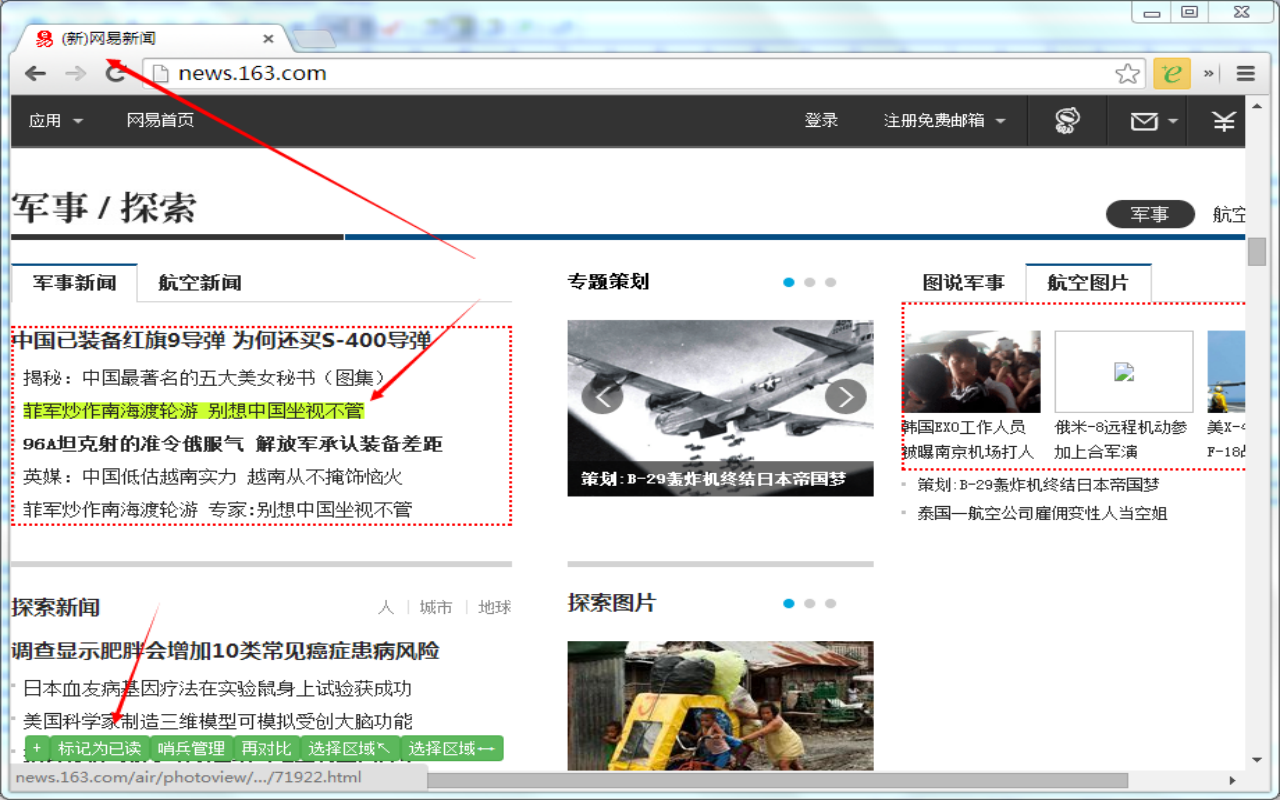Open the 应用 dropdown
This screenshot has height=800, width=1280.
tap(55, 119)
